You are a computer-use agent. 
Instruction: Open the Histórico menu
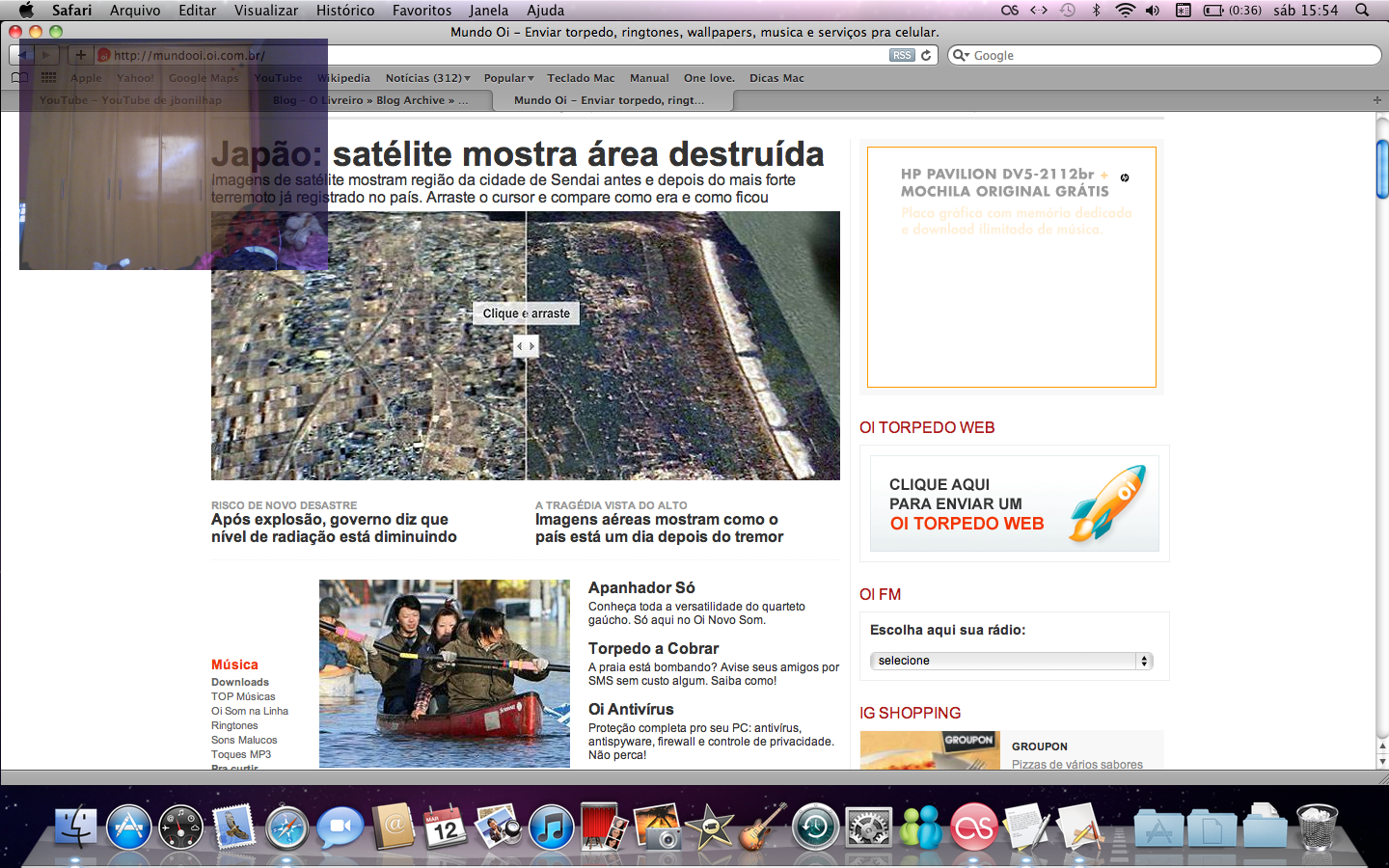coord(345,10)
